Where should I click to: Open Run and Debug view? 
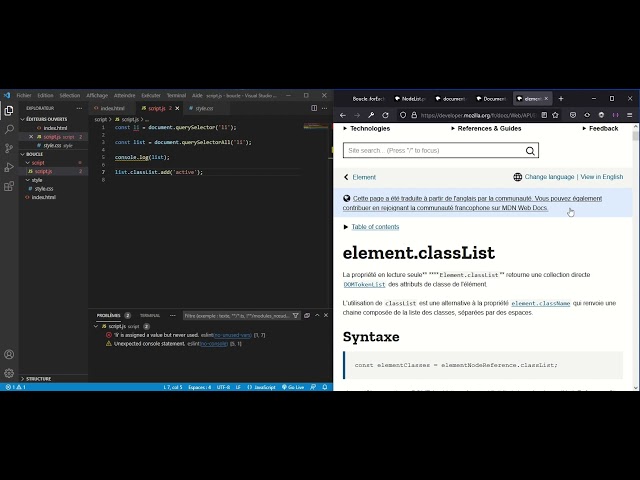9,167
